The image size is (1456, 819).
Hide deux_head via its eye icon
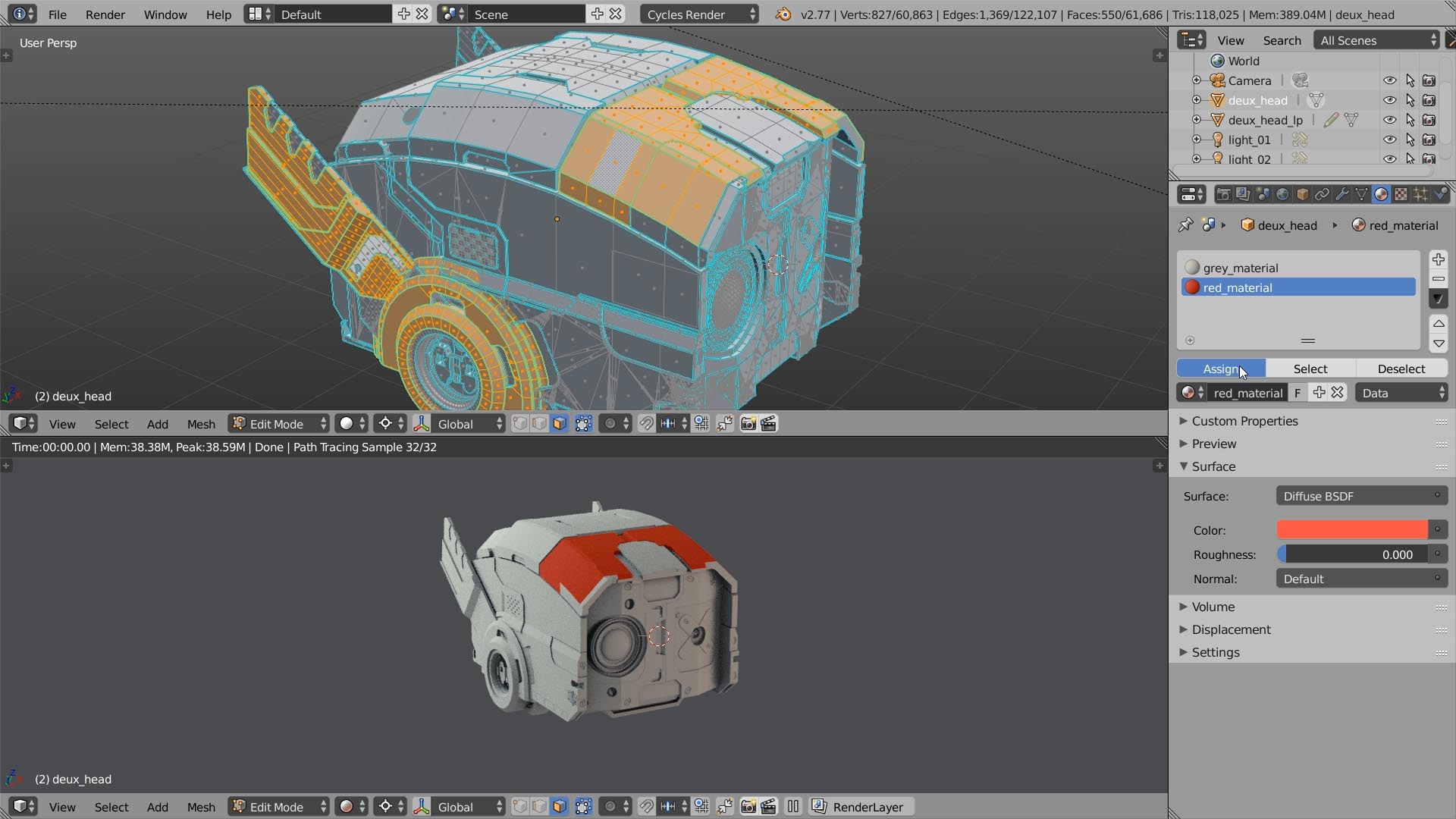(x=1389, y=100)
